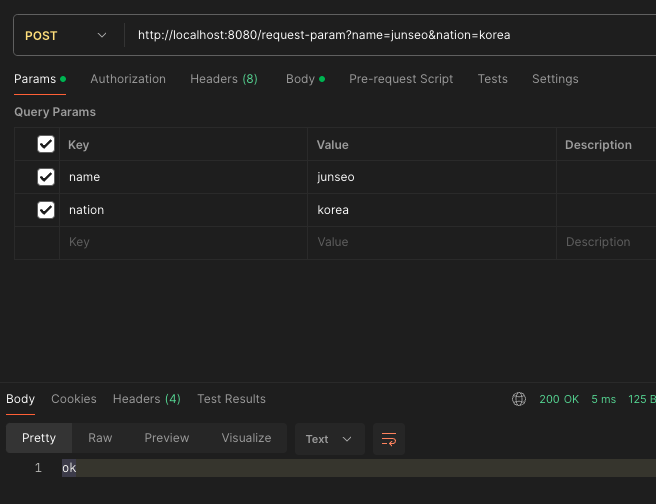Select the Visualize view button

pyautogui.click(x=246, y=438)
